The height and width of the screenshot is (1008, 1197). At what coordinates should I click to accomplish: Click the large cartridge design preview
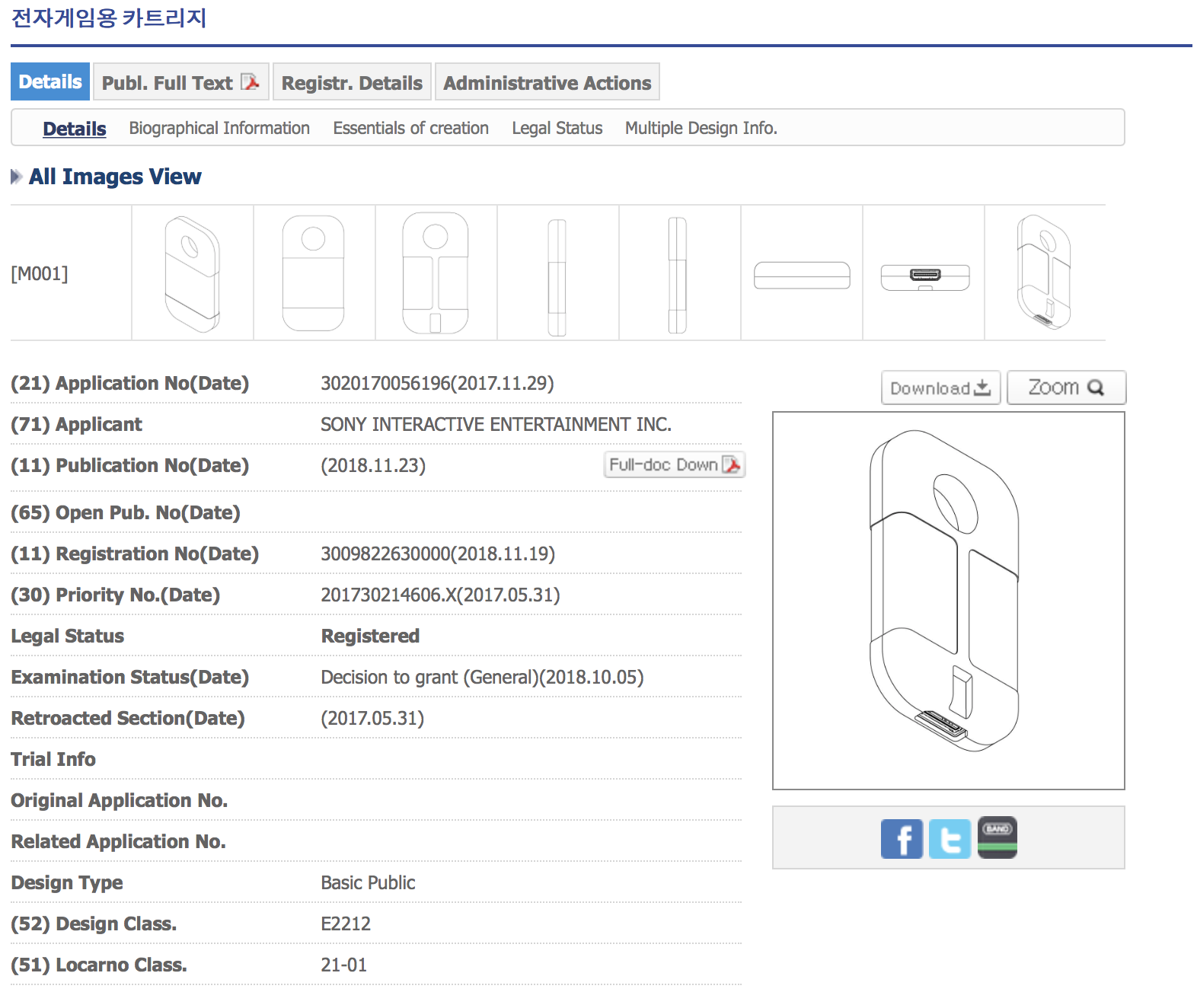(x=948, y=601)
